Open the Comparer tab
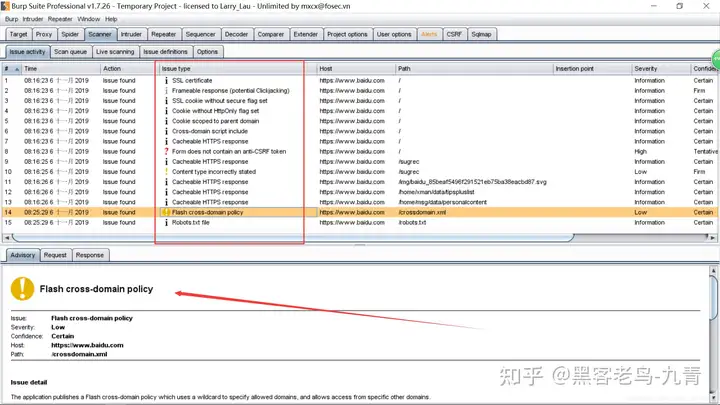The width and height of the screenshot is (720, 405). click(270, 34)
